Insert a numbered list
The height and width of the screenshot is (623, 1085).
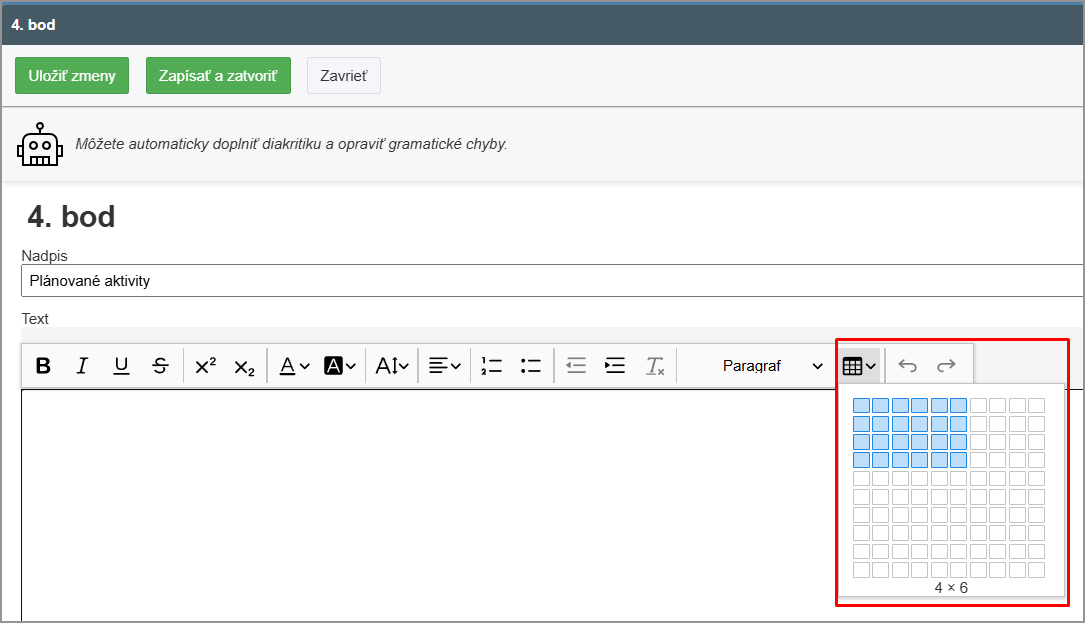[491, 366]
